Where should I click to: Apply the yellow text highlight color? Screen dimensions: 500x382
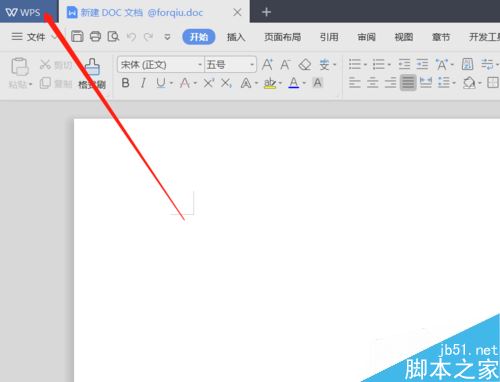pos(270,83)
